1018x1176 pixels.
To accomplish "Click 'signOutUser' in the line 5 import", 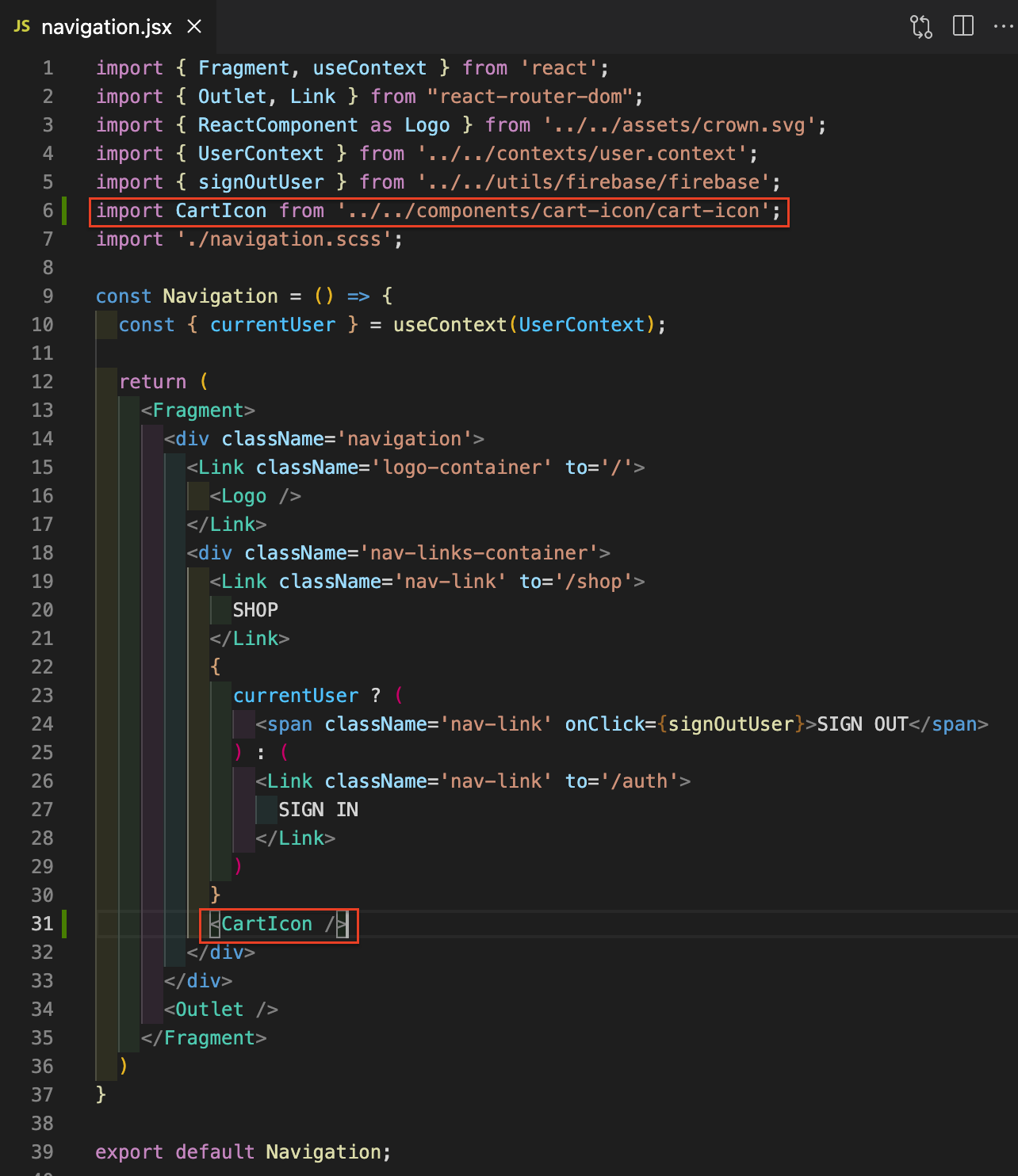I will tap(261, 182).
